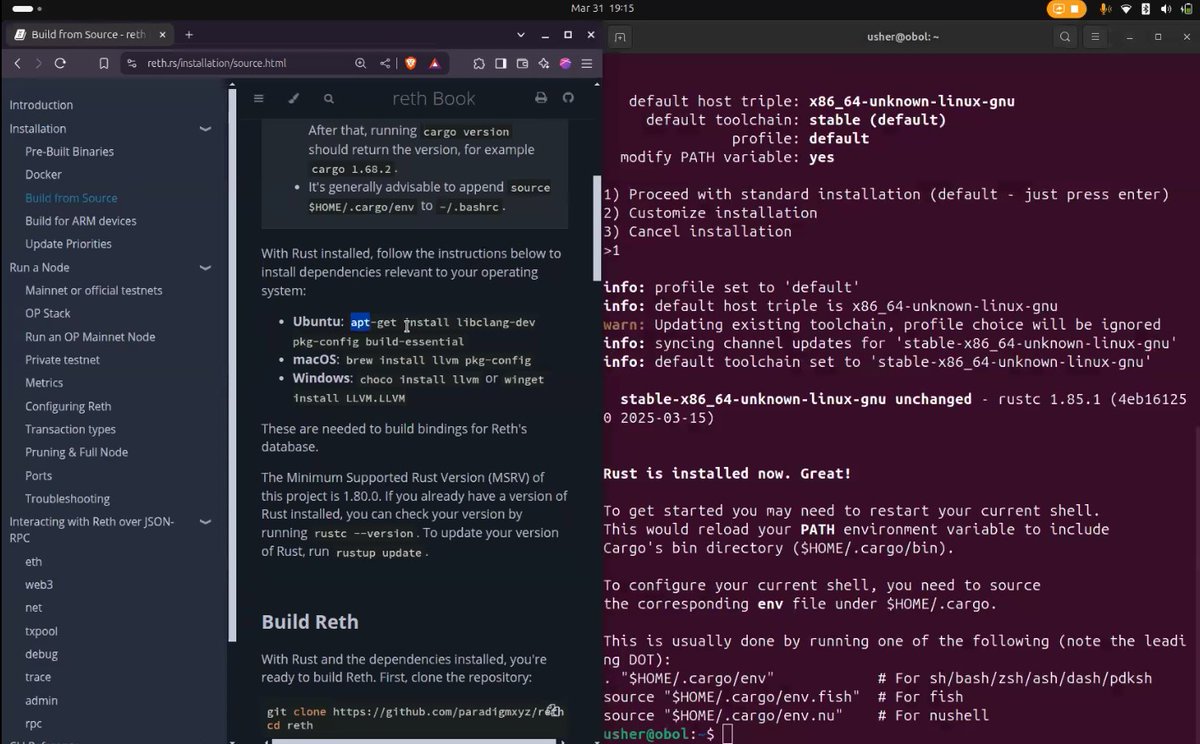This screenshot has width=1200, height=744.
Task: Open txpool namespace page
Action: coord(41,631)
